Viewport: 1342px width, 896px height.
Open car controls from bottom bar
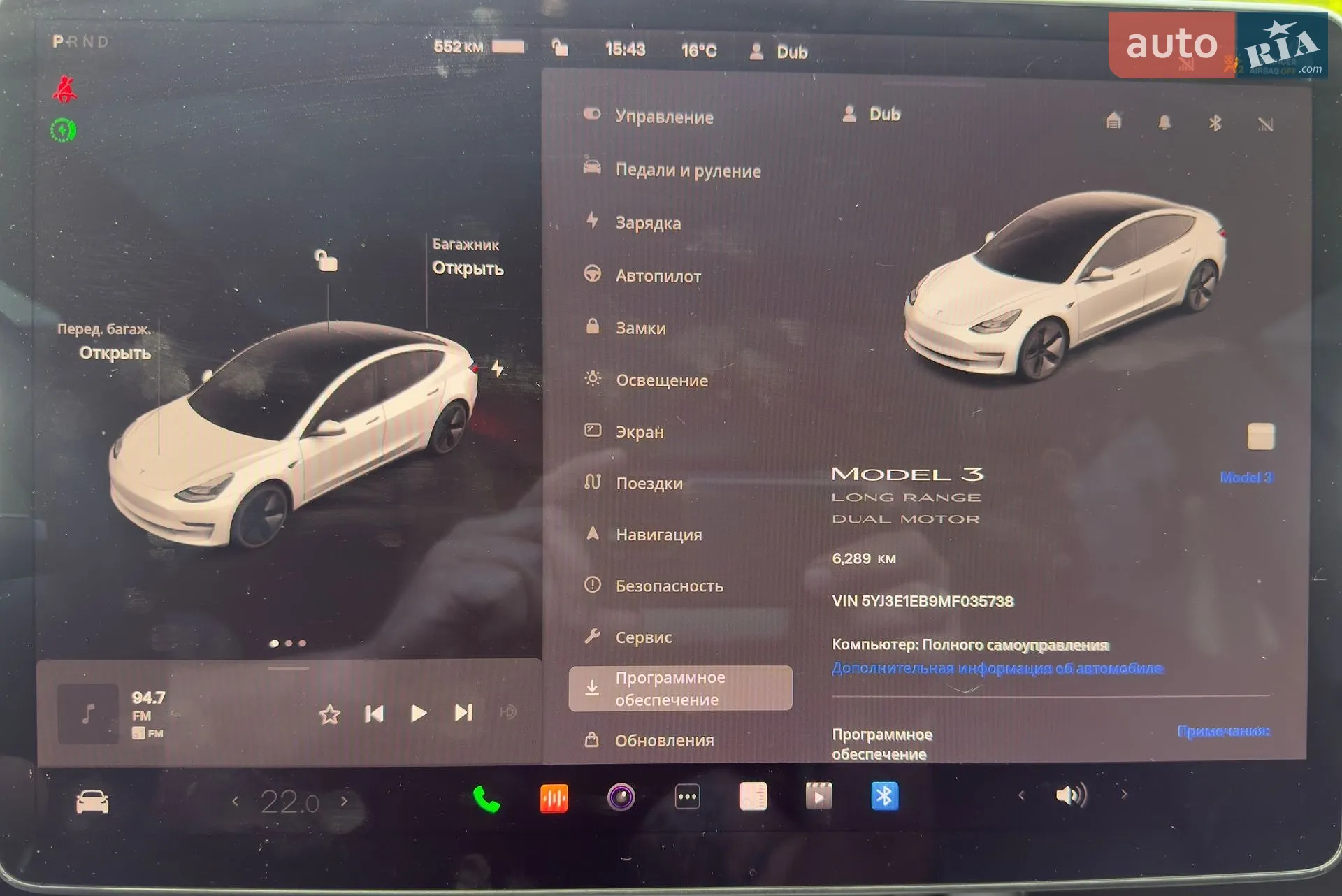(92, 802)
